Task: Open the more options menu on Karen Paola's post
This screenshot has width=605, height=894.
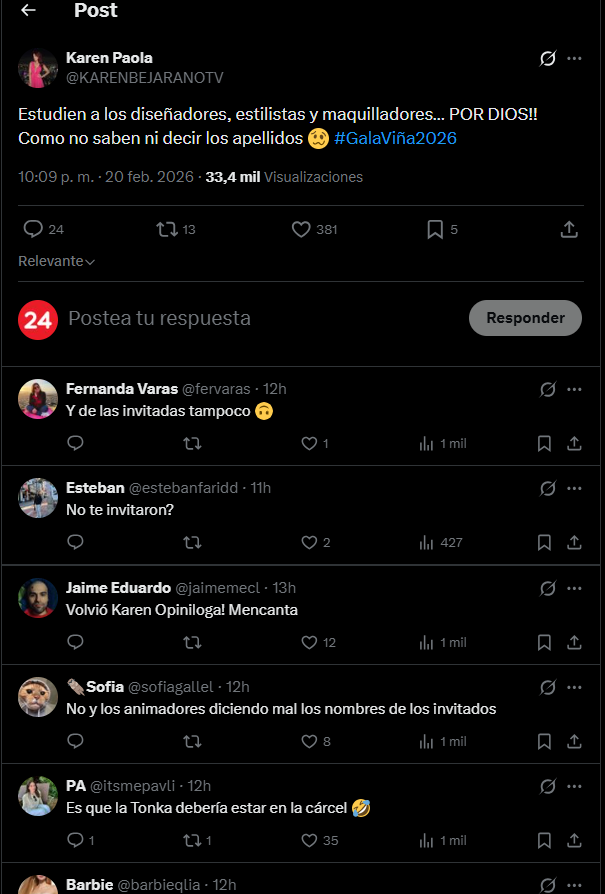Action: [x=574, y=59]
